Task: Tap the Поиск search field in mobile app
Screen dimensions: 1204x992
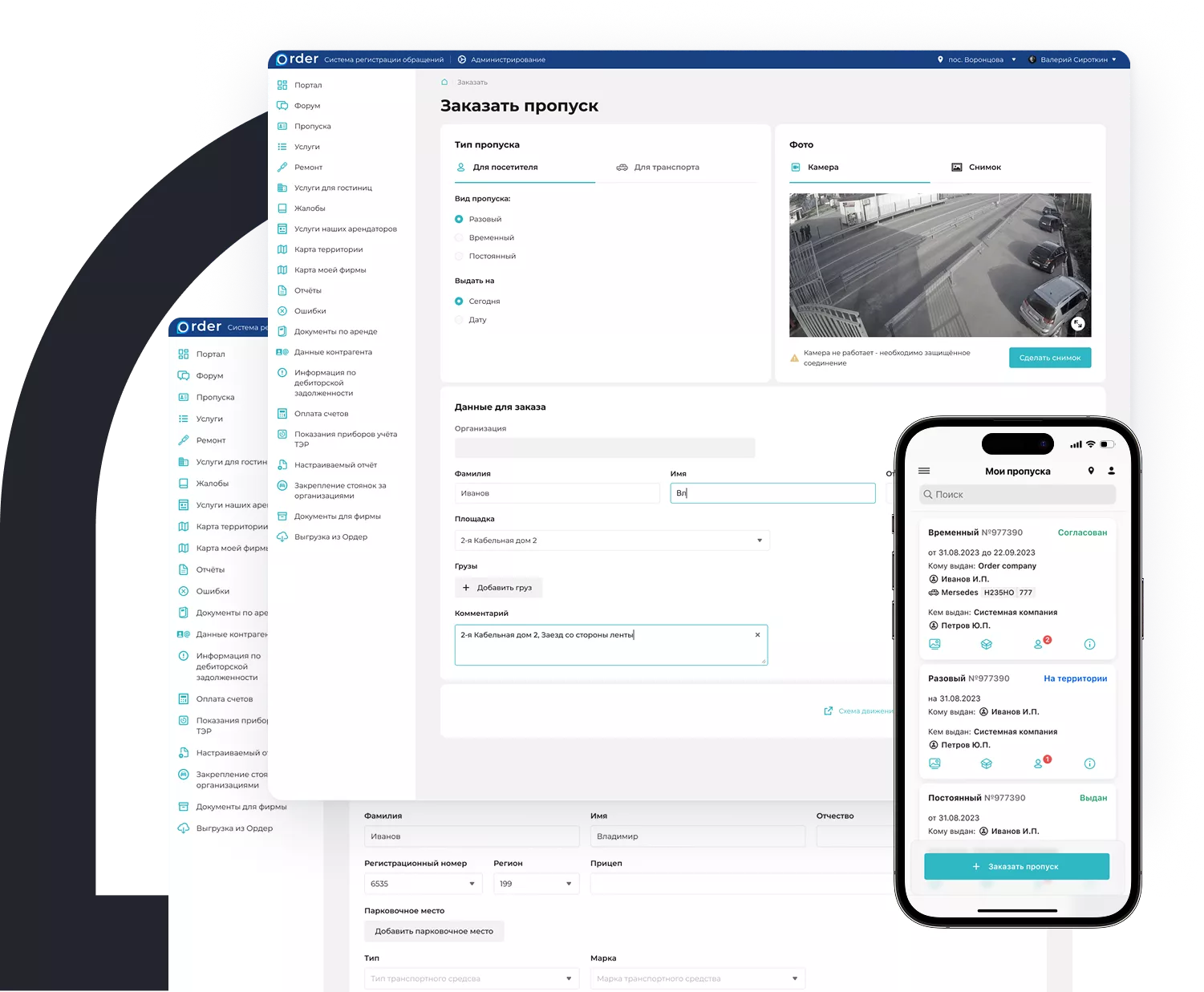Action: 1016,495
